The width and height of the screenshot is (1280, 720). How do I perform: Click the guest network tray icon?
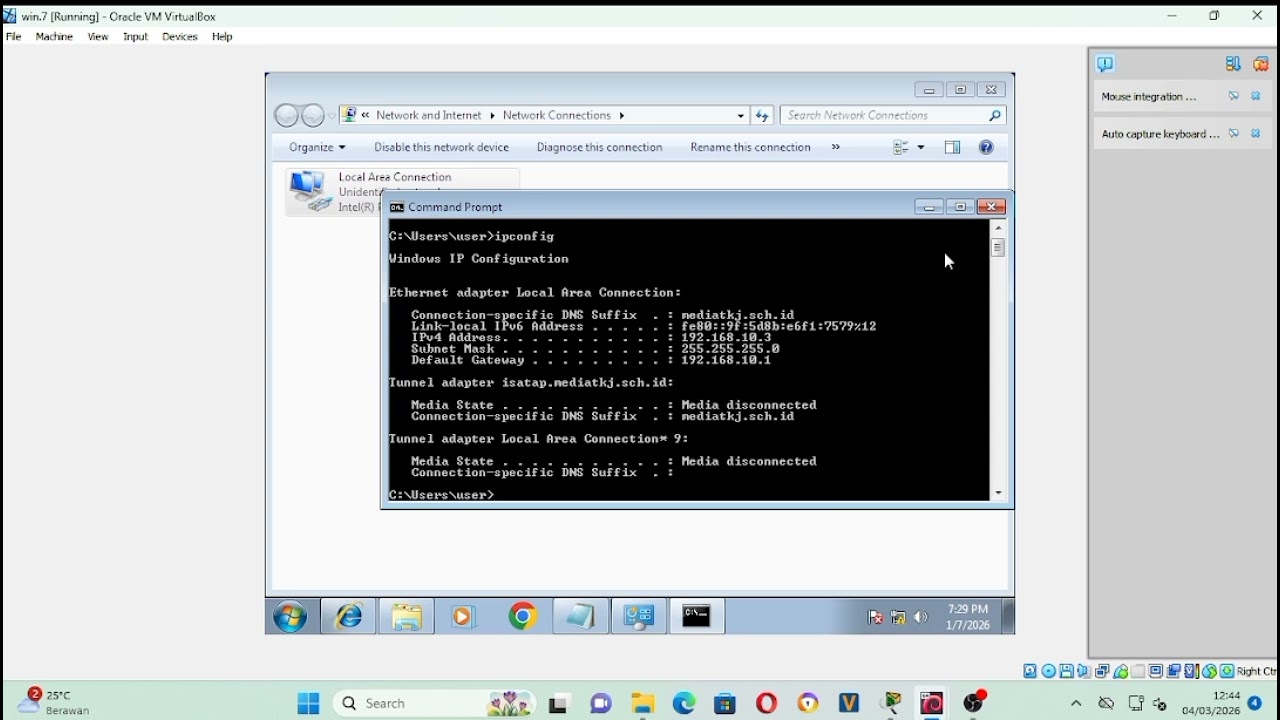(x=898, y=618)
